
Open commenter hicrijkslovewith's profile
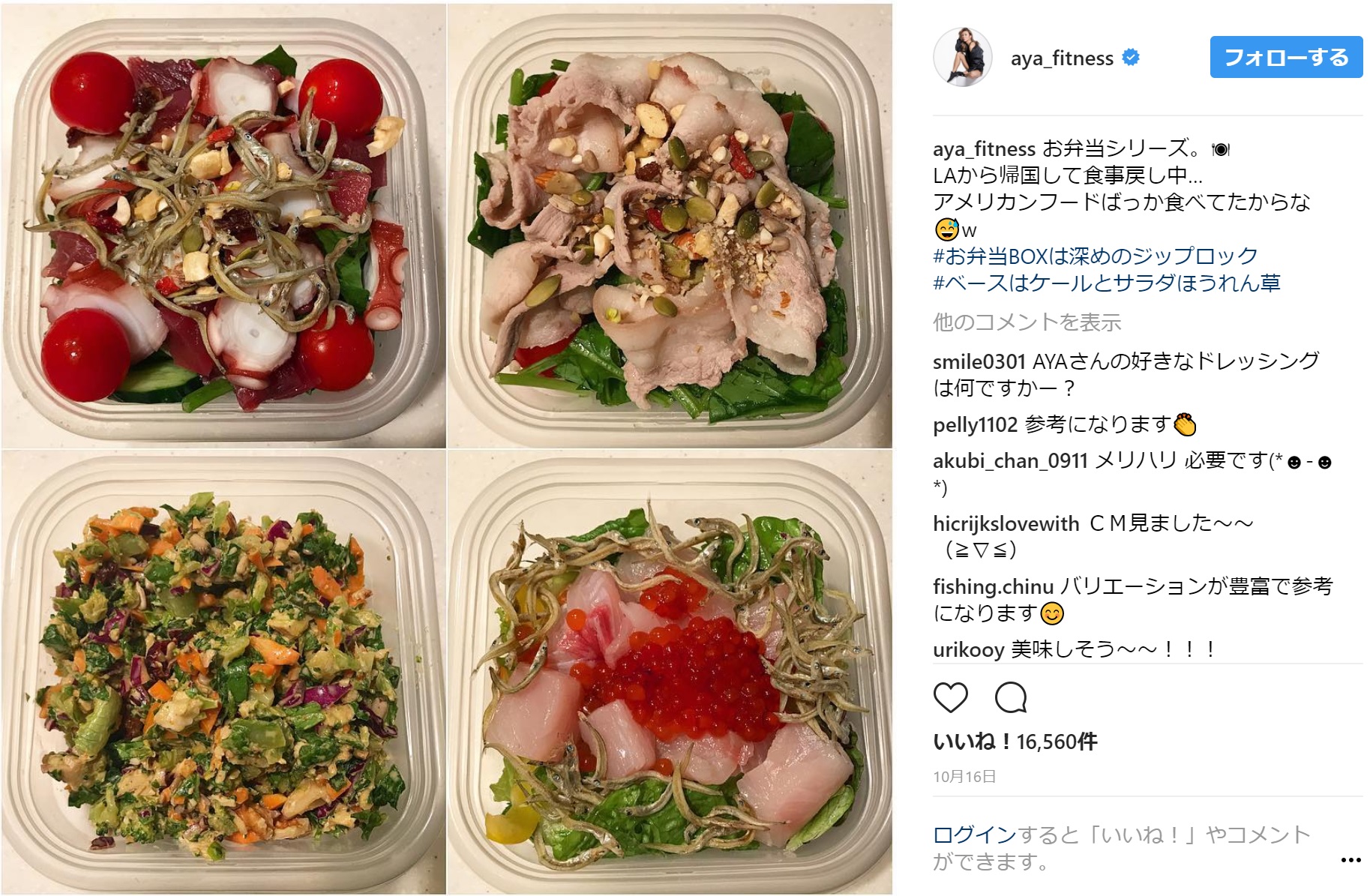pyautogui.click(x=1006, y=523)
